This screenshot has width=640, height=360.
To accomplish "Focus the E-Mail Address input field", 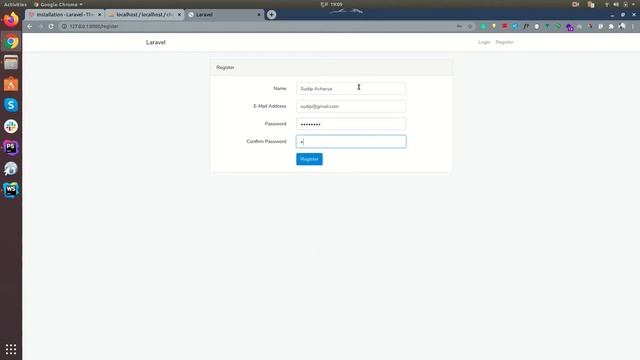I will pyautogui.click(x=351, y=106).
